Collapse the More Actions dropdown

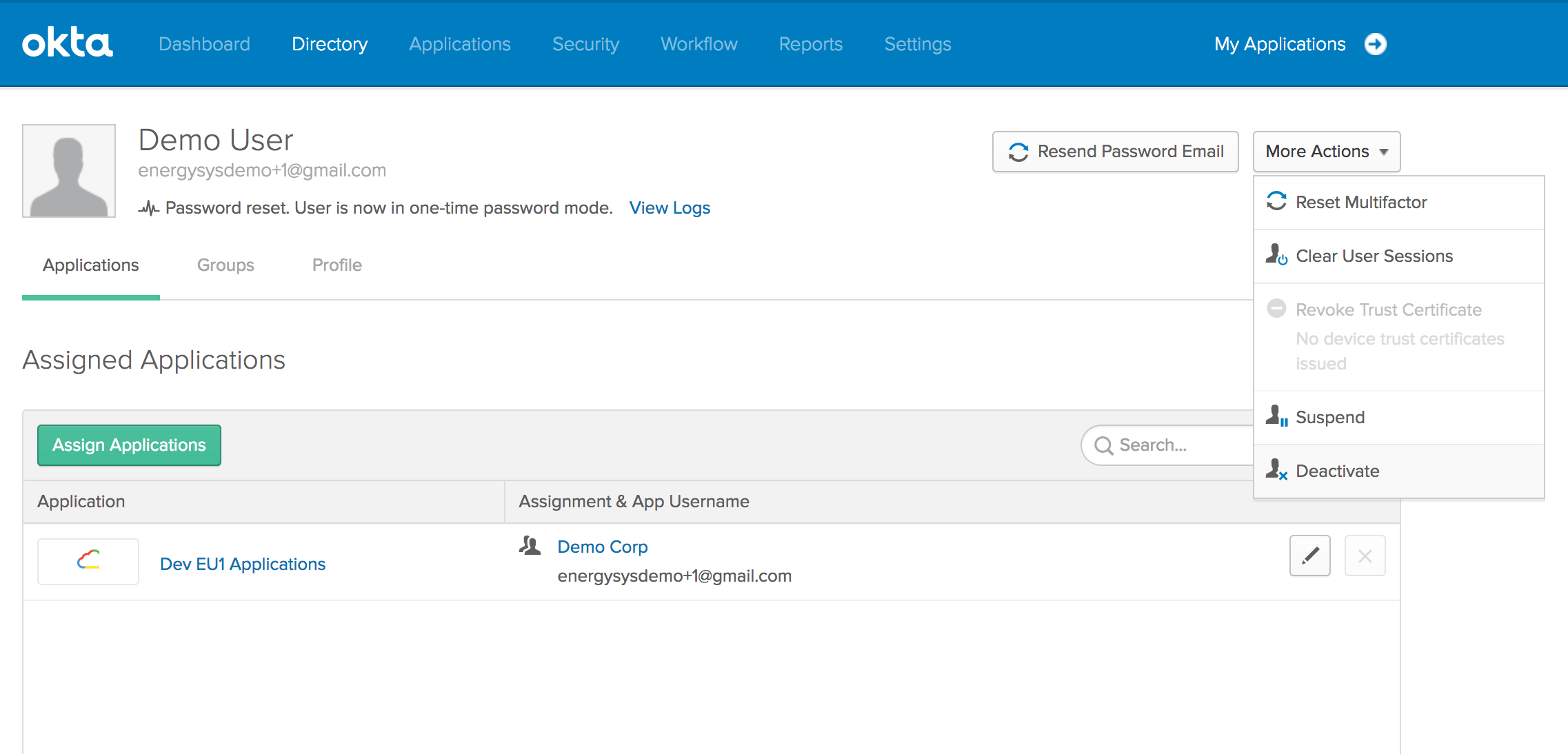[1326, 152]
